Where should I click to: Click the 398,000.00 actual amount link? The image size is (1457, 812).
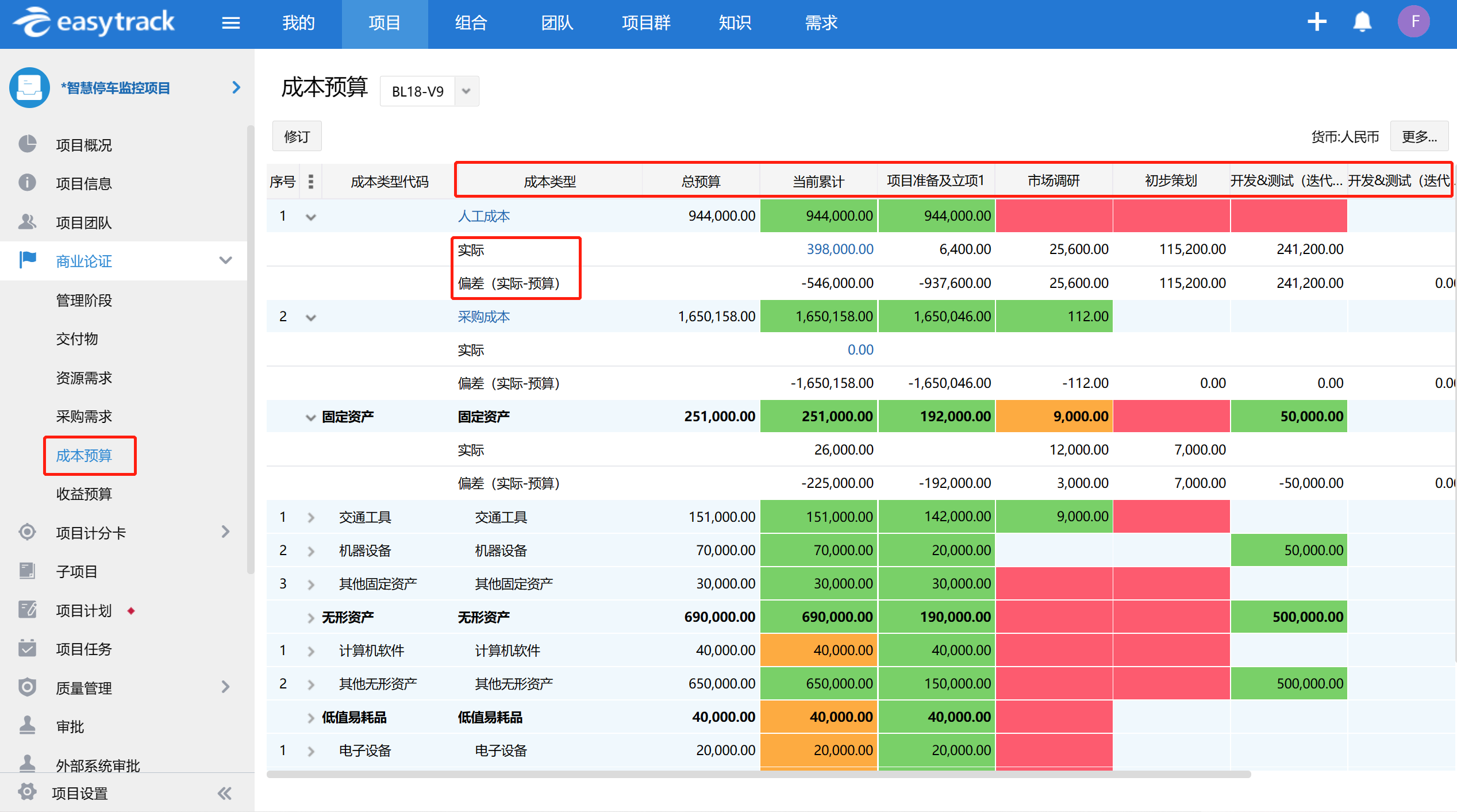(x=839, y=249)
